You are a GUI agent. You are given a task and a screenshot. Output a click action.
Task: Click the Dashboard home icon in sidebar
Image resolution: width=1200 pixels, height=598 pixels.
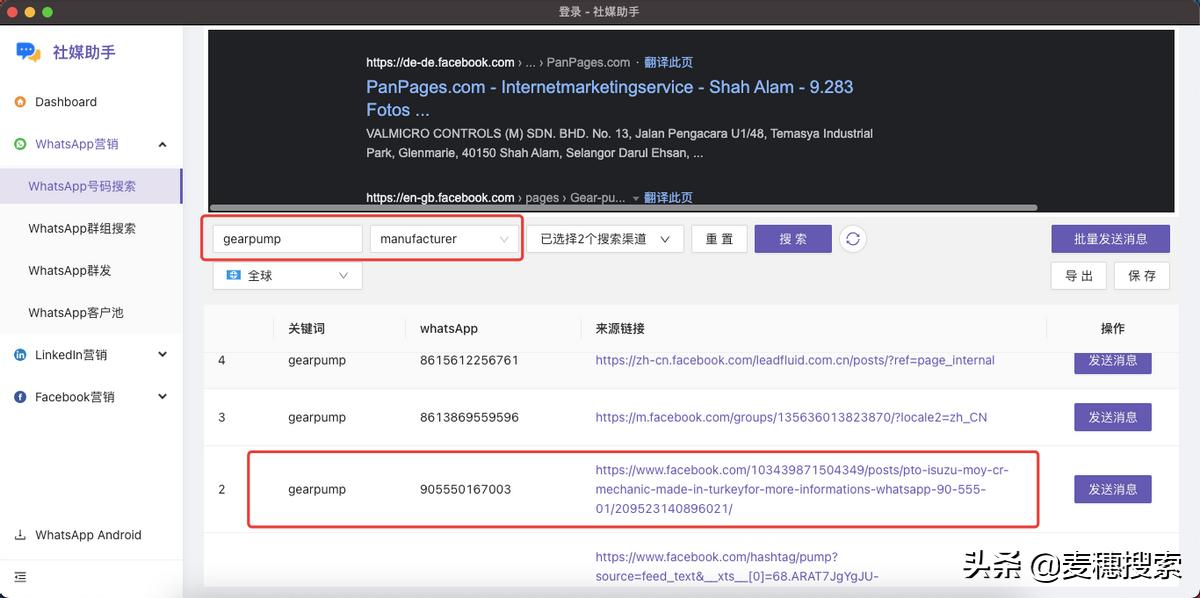point(20,102)
